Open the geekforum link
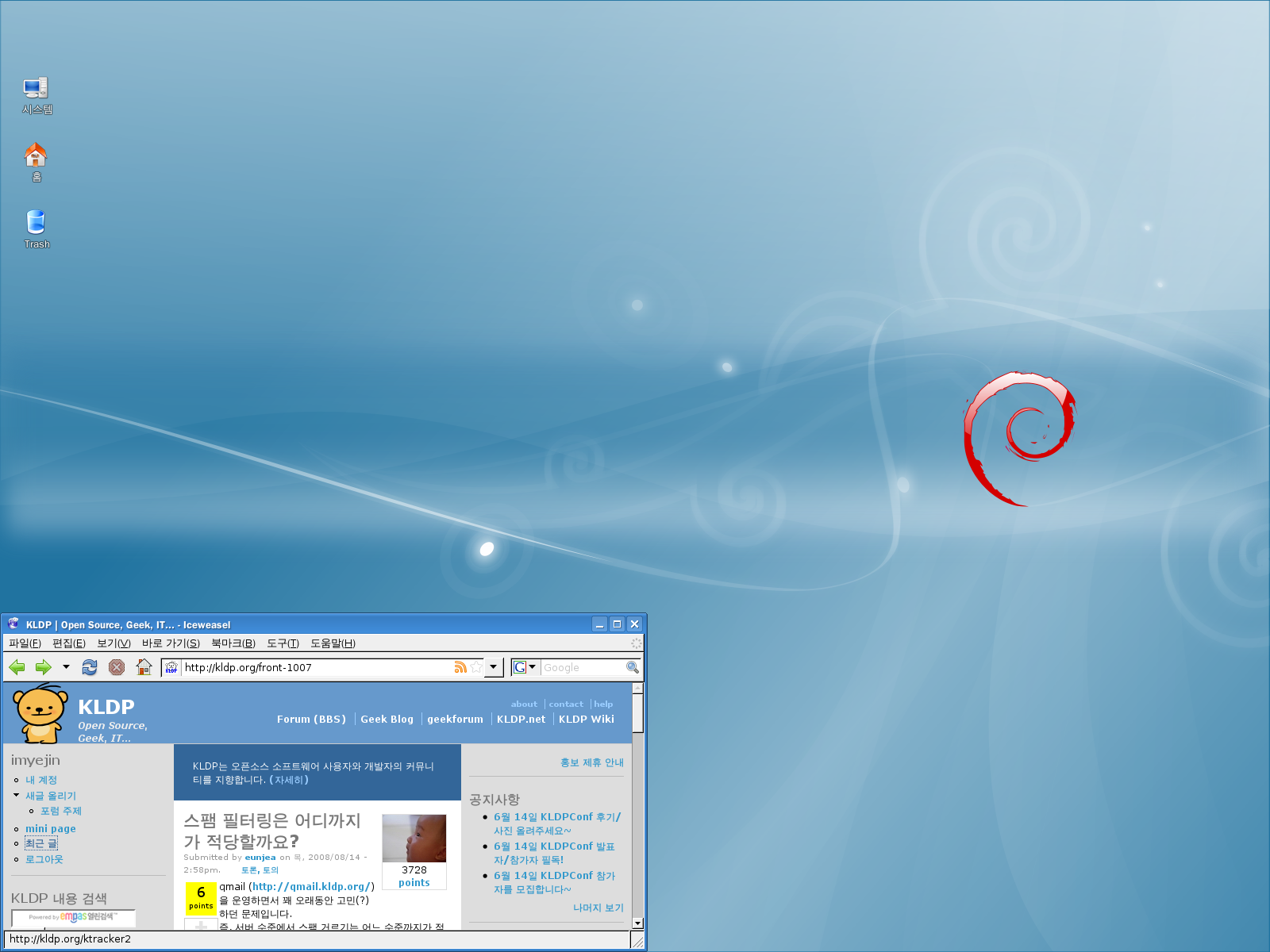 [x=455, y=720]
